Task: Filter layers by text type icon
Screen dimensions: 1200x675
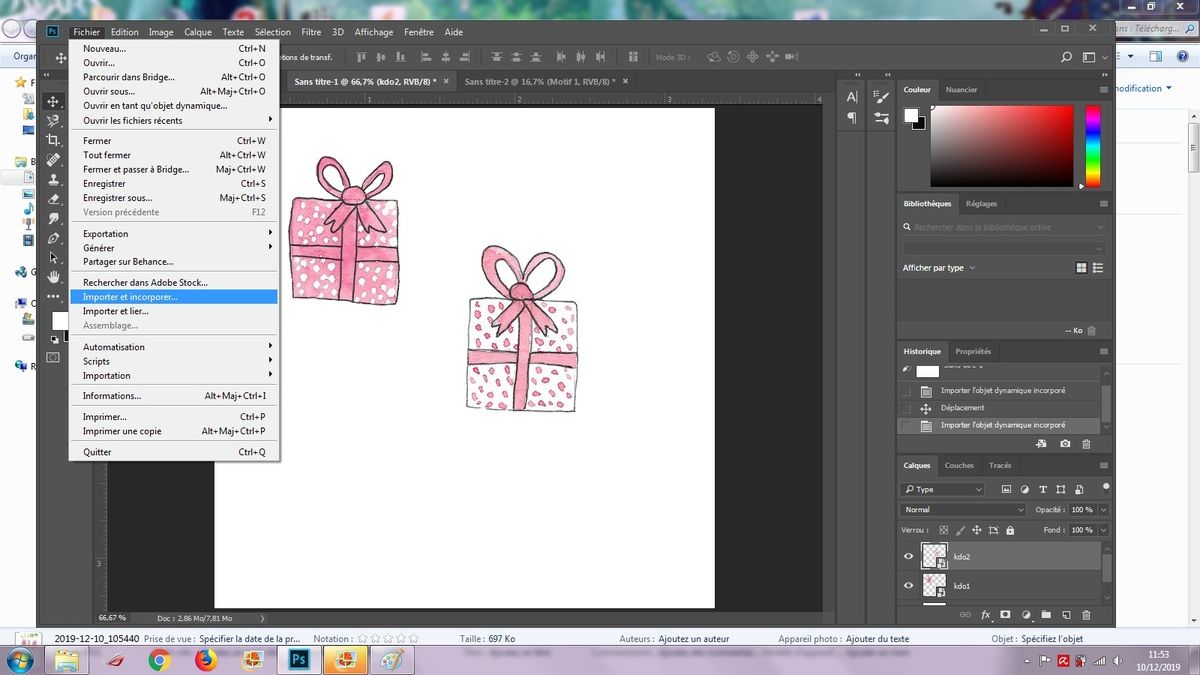Action: (x=1044, y=489)
